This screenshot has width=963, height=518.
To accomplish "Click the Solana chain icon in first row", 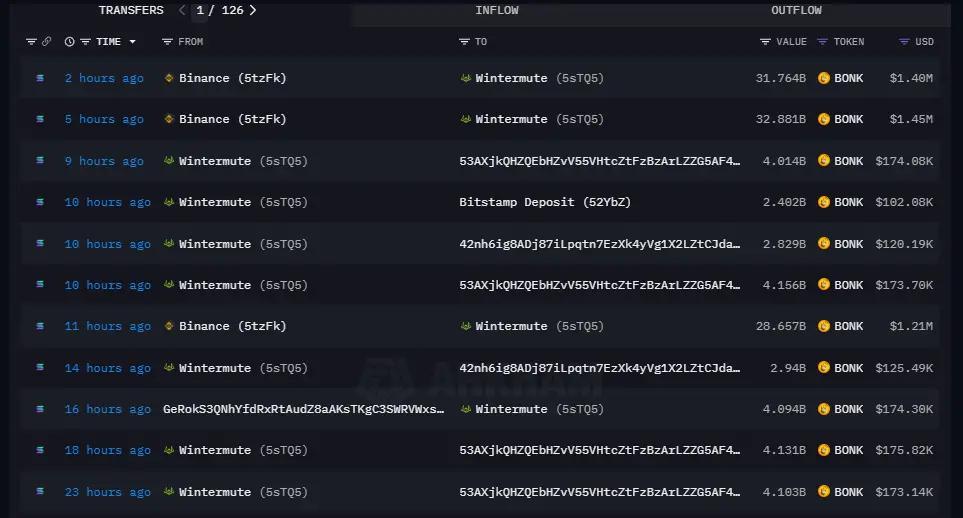I will pyautogui.click(x=40, y=78).
